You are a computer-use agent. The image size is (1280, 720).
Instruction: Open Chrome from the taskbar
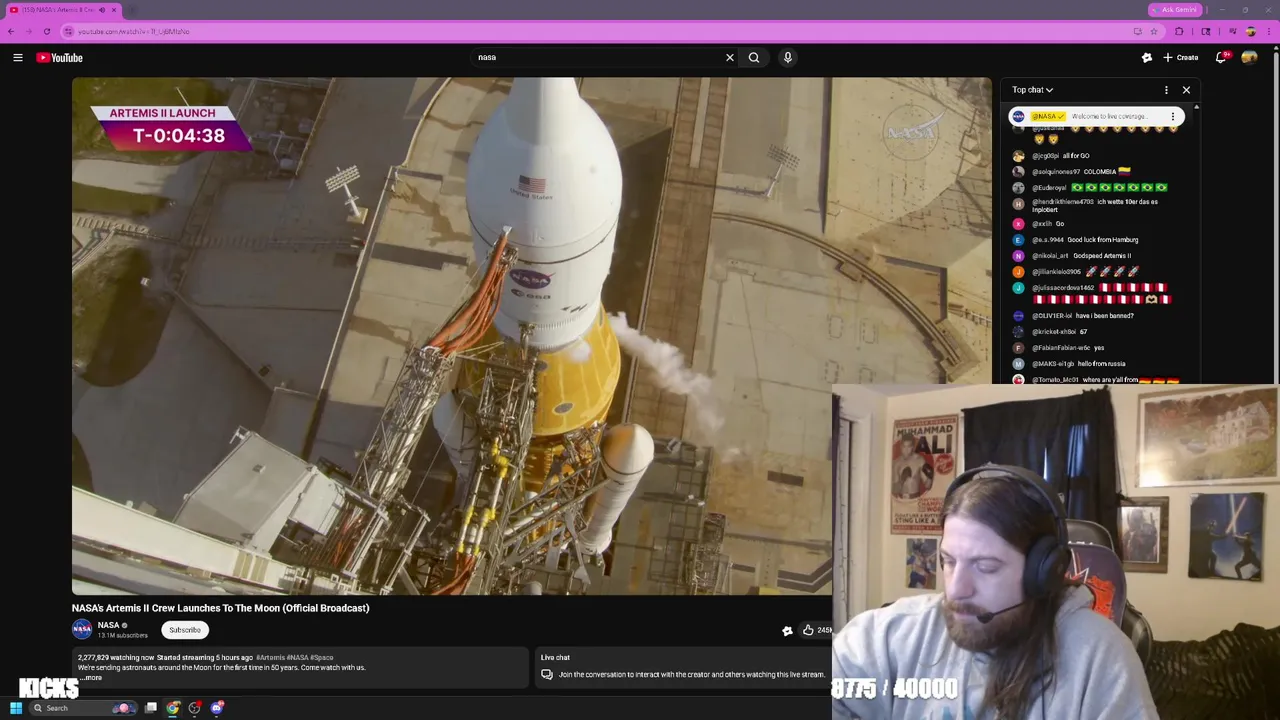[x=173, y=708]
